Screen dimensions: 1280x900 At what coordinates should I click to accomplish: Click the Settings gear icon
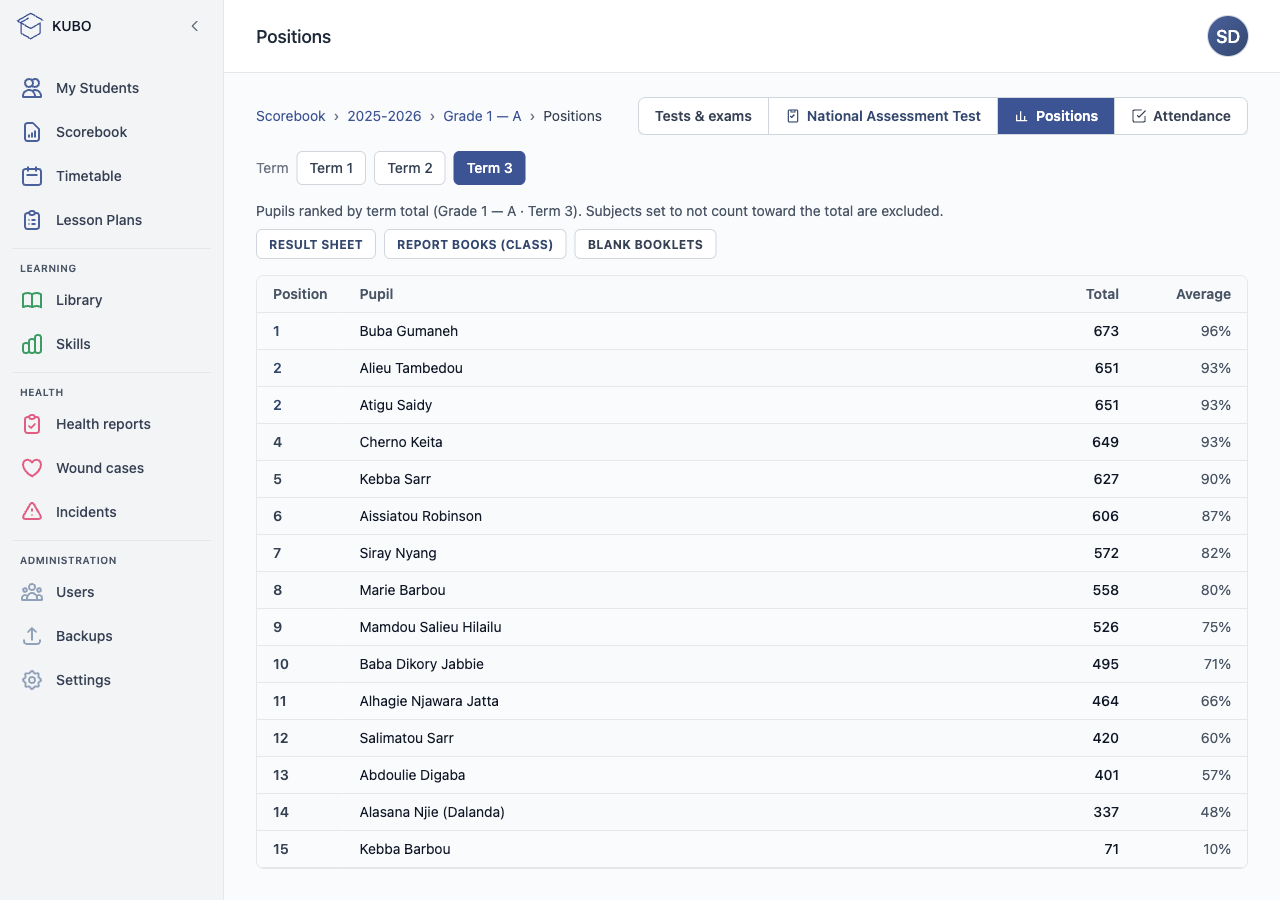pyautogui.click(x=32, y=680)
